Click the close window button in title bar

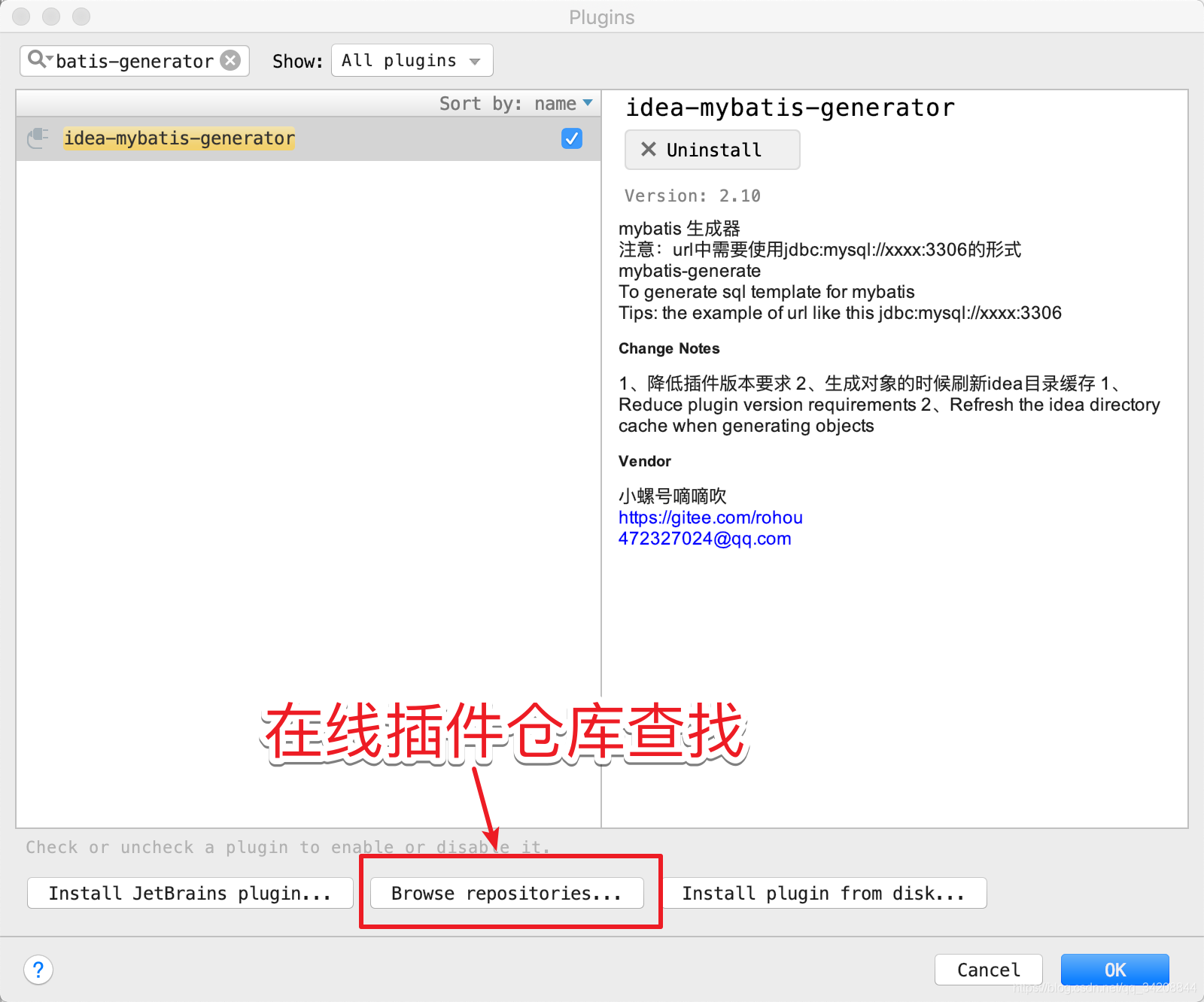[x=22, y=16]
